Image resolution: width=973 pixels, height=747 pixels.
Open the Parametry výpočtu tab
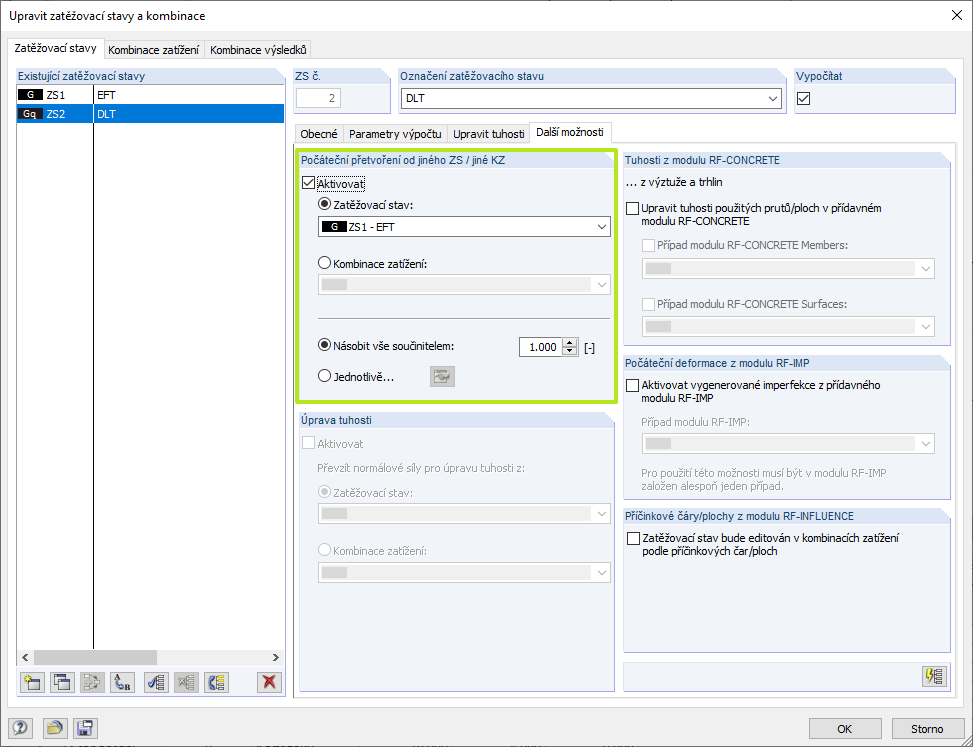click(395, 133)
